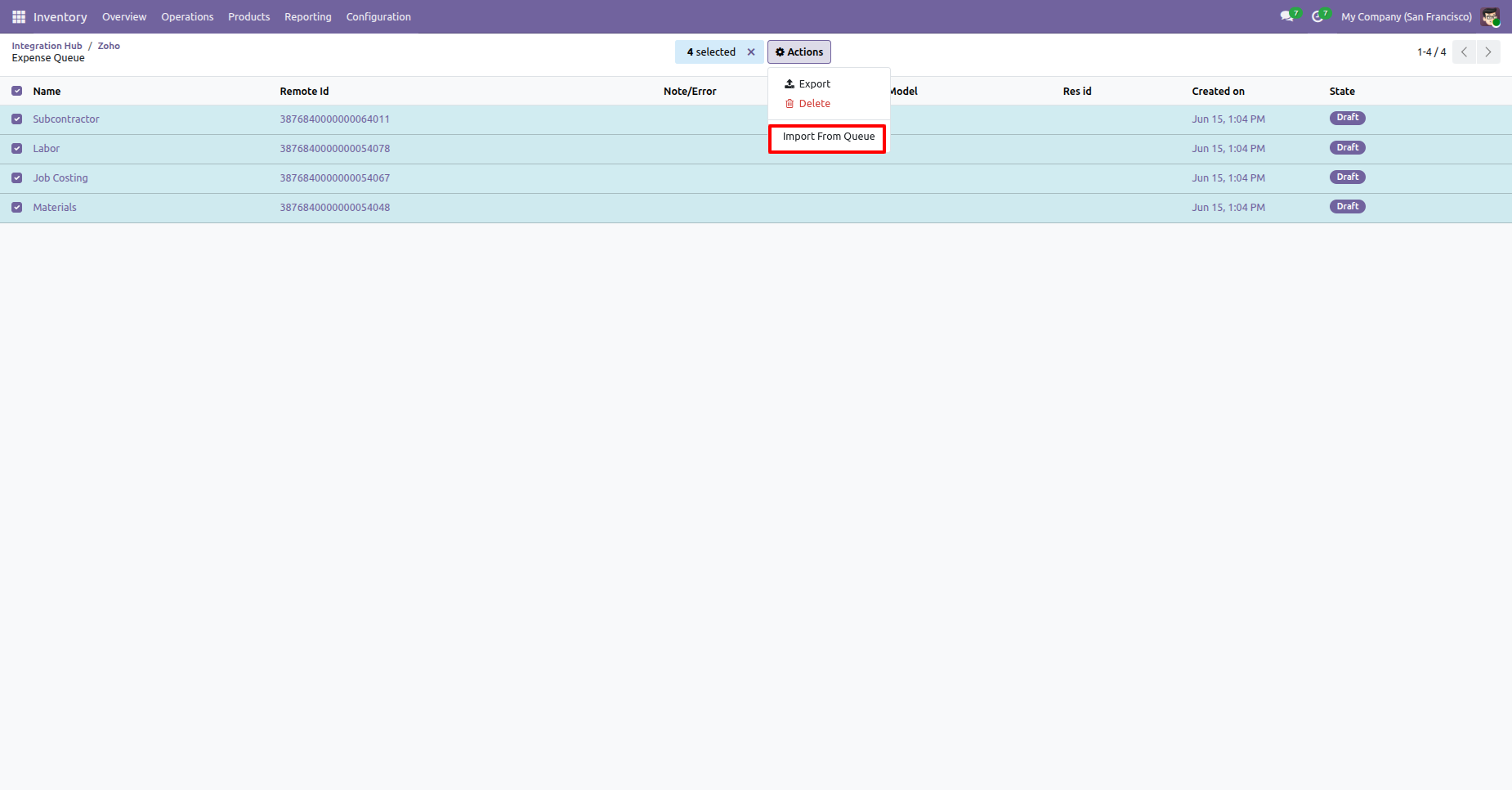Collapse the Actions dropdown button
Screen dimensions: 1512x790
pos(799,52)
